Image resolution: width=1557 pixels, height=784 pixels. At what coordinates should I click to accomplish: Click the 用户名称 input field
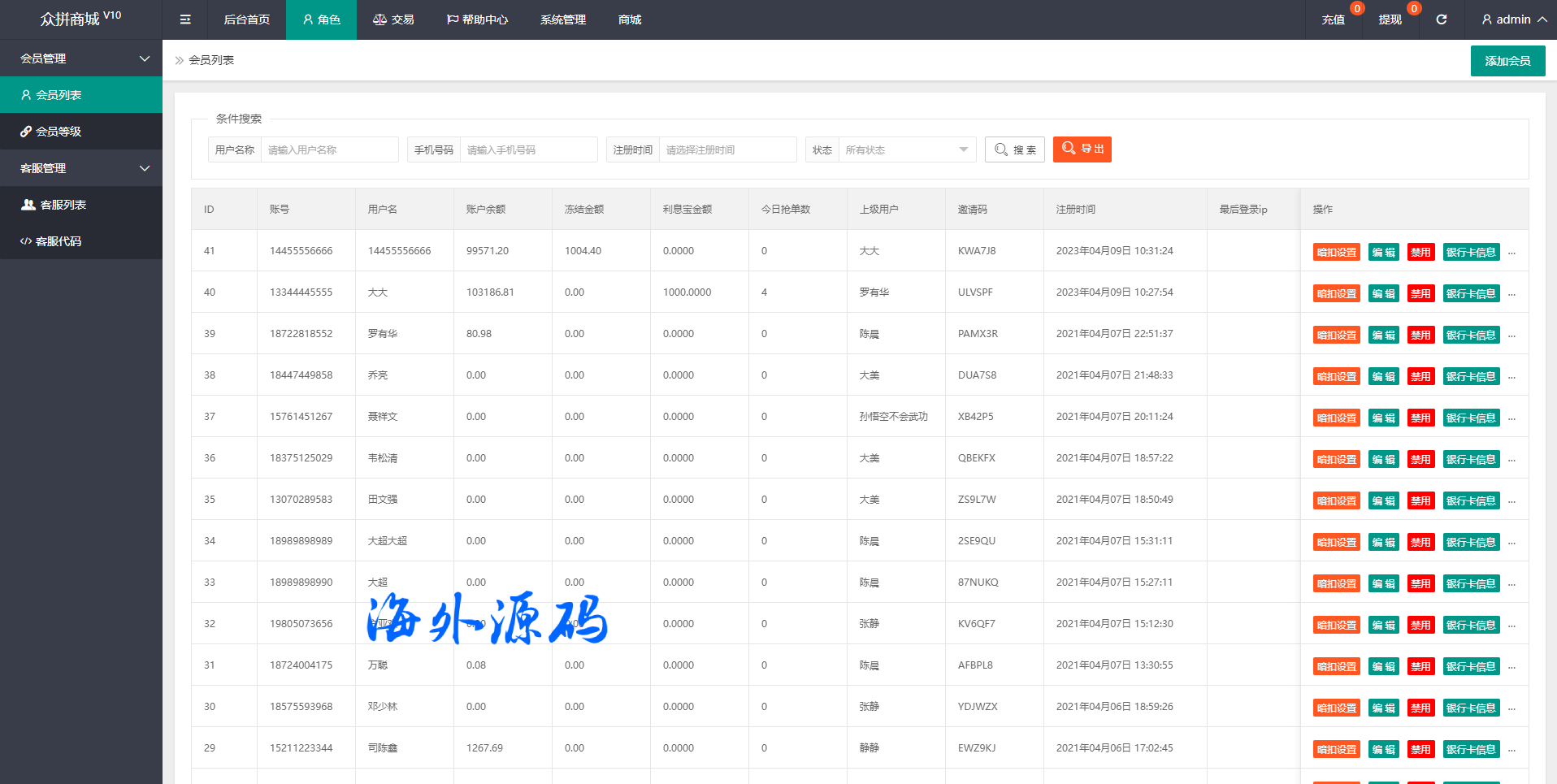(329, 149)
